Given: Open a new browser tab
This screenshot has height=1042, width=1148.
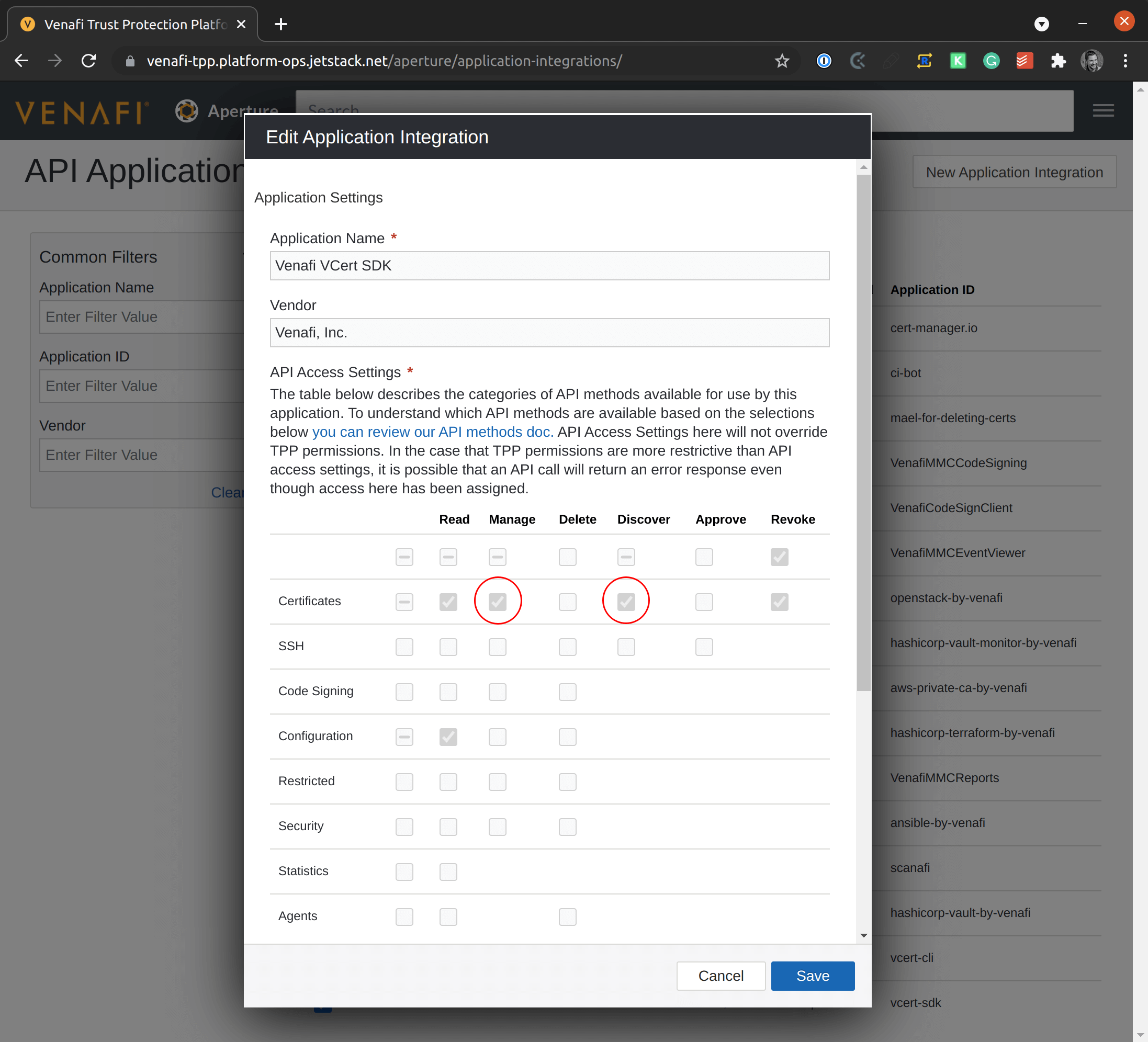Looking at the screenshot, I should pyautogui.click(x=281, y=24).
